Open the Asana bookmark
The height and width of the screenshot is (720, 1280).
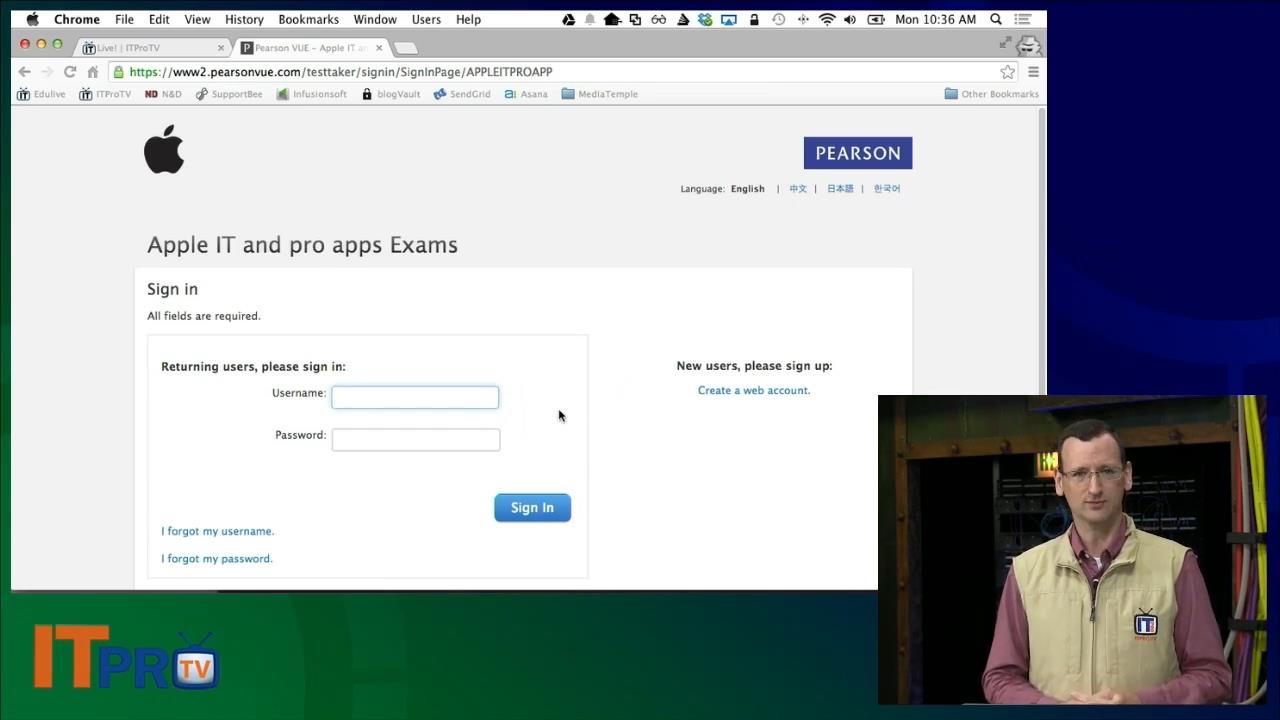coord(526,94)
